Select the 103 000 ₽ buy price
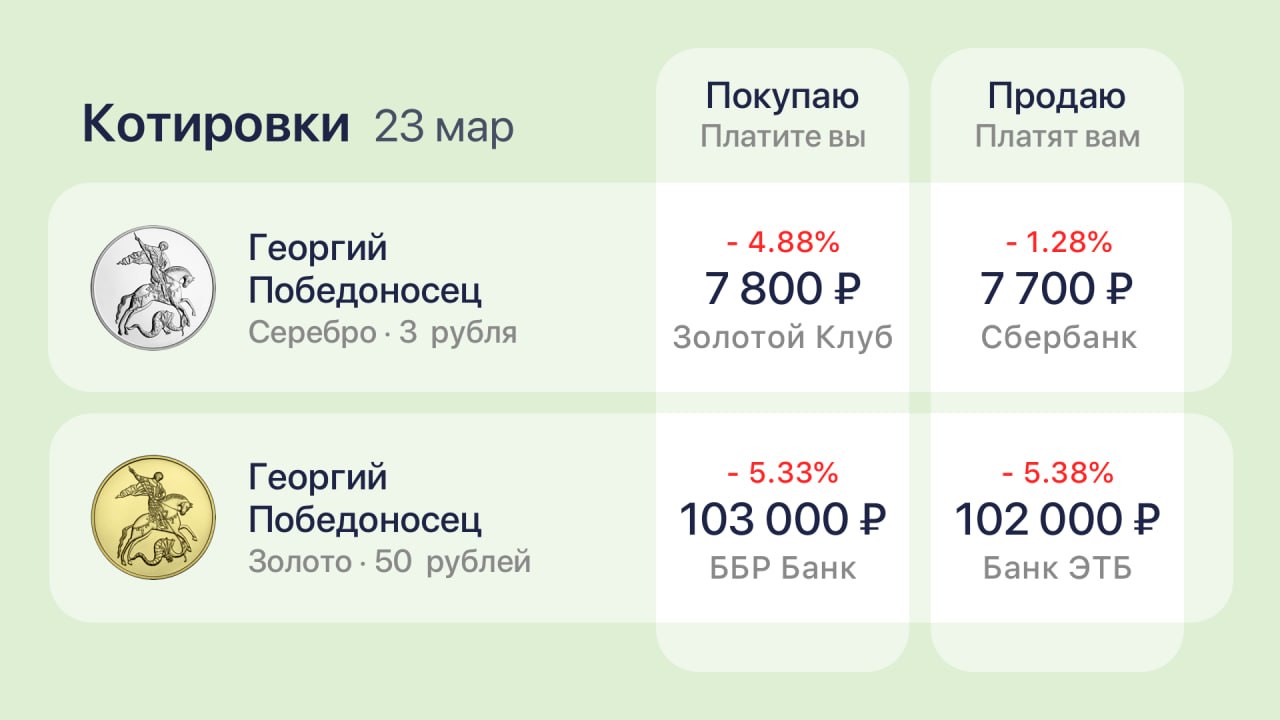The width and height of the screenshot is (1280, 720). point(783,520)
